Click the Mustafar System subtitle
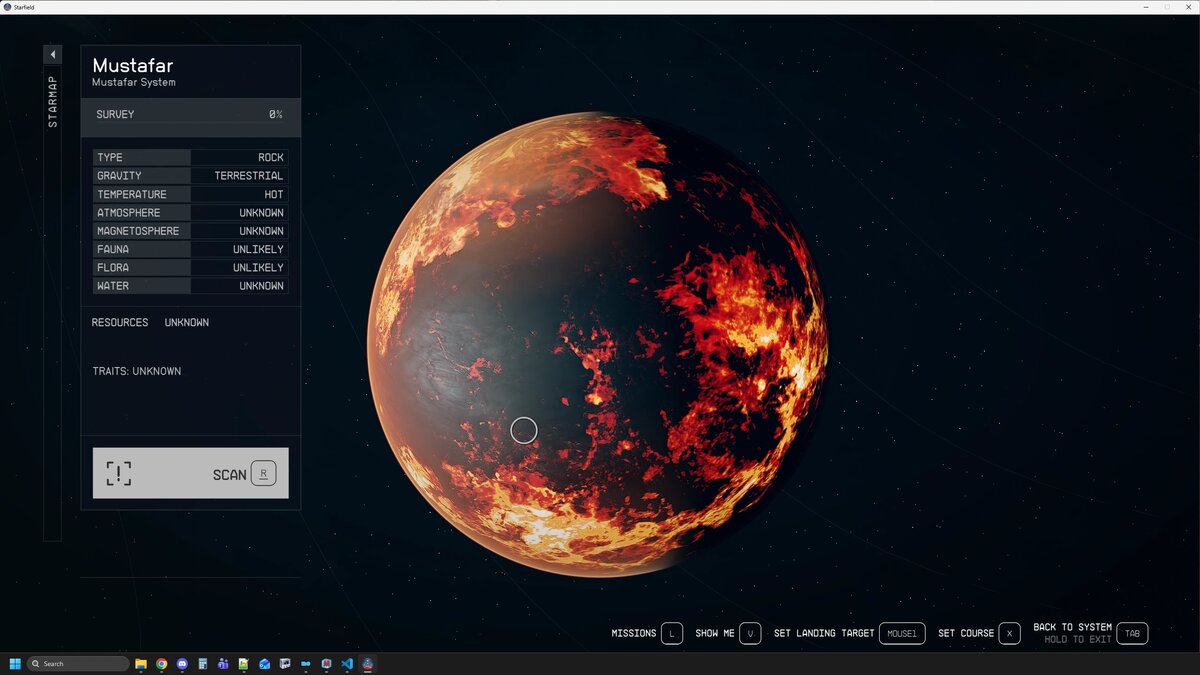 (134, 83)
